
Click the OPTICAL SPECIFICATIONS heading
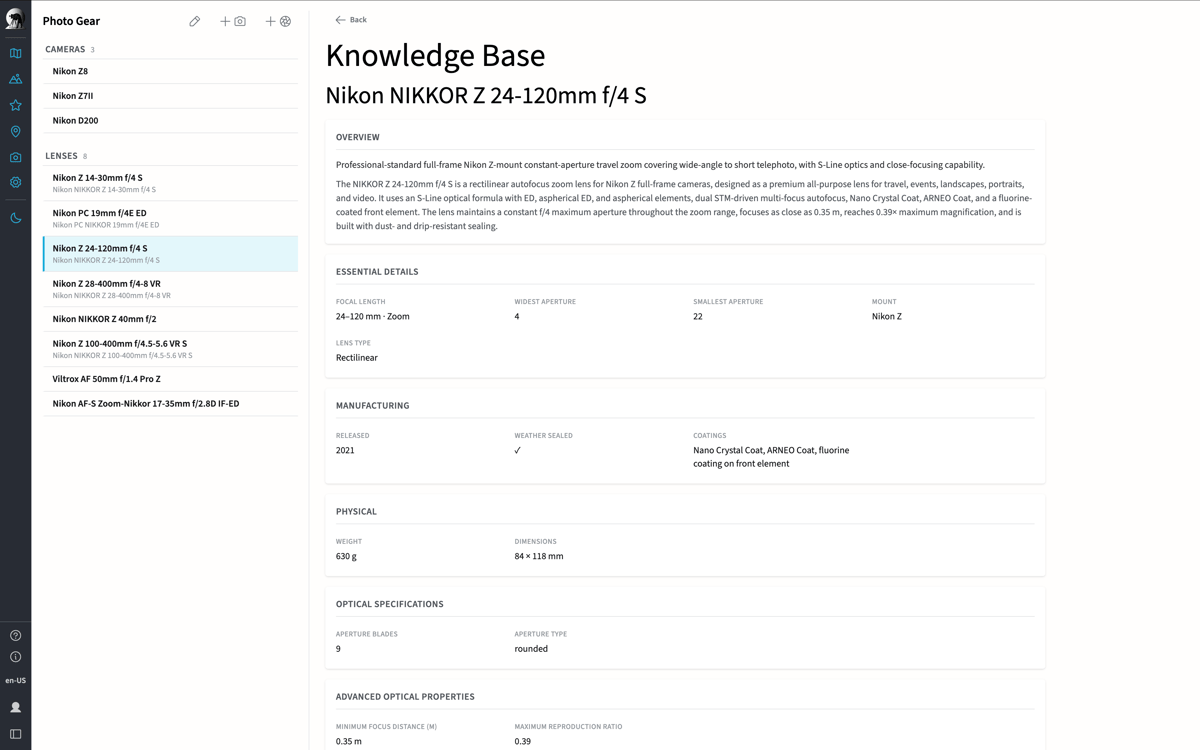390,604
